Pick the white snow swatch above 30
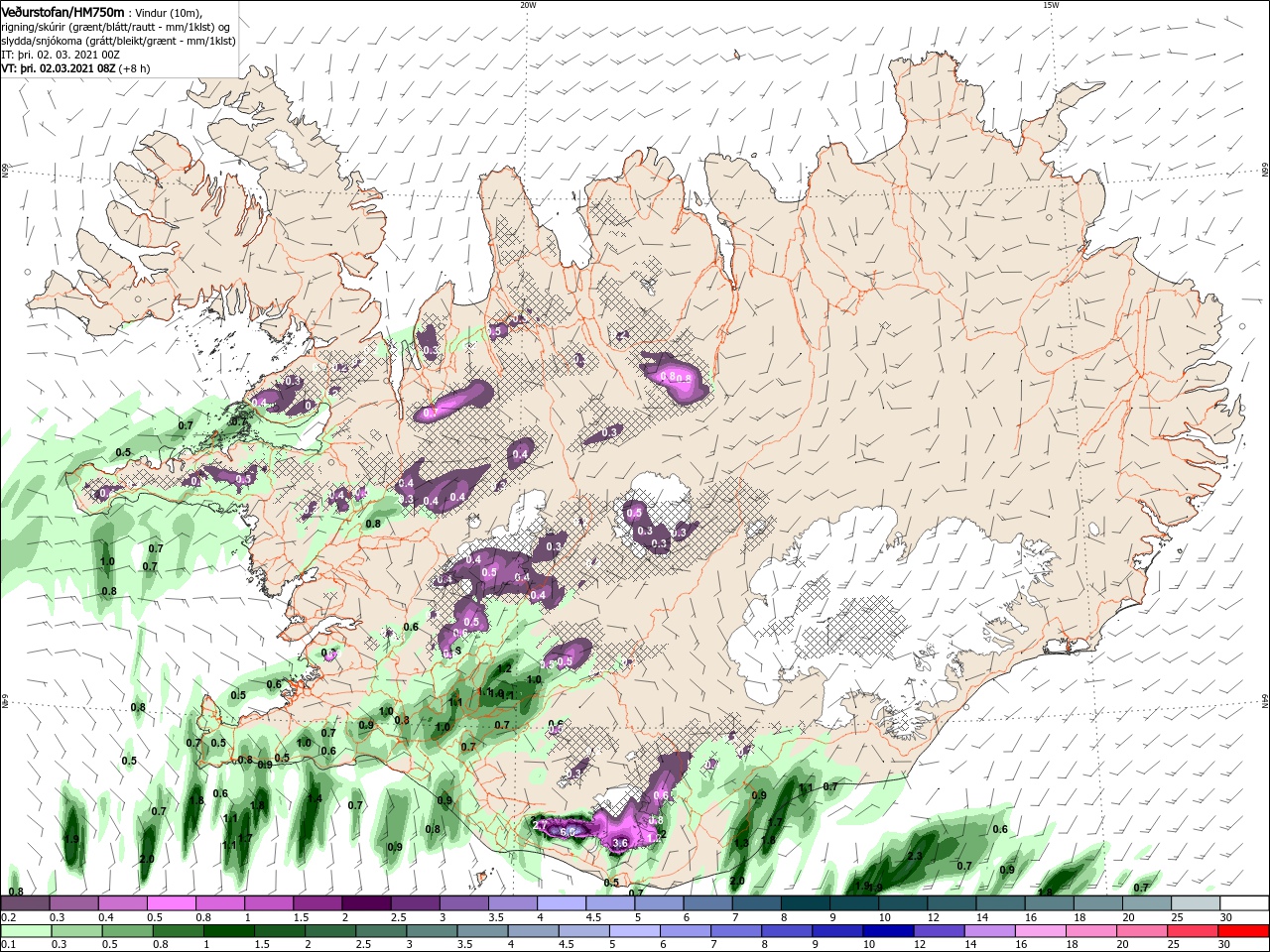Screen dimensions: 1270x952 [x=1245, y=903]
